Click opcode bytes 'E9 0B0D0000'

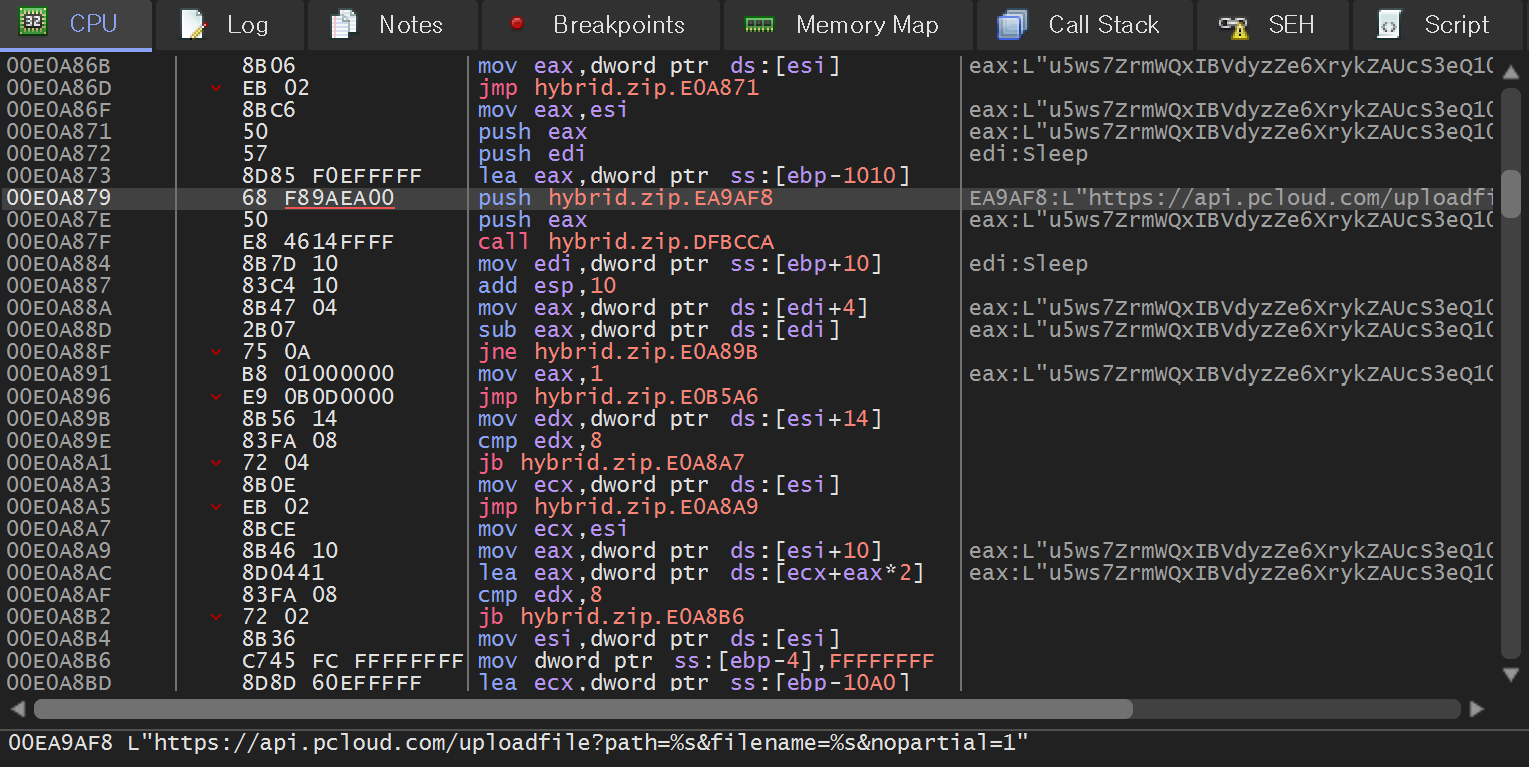pos(318,396)
